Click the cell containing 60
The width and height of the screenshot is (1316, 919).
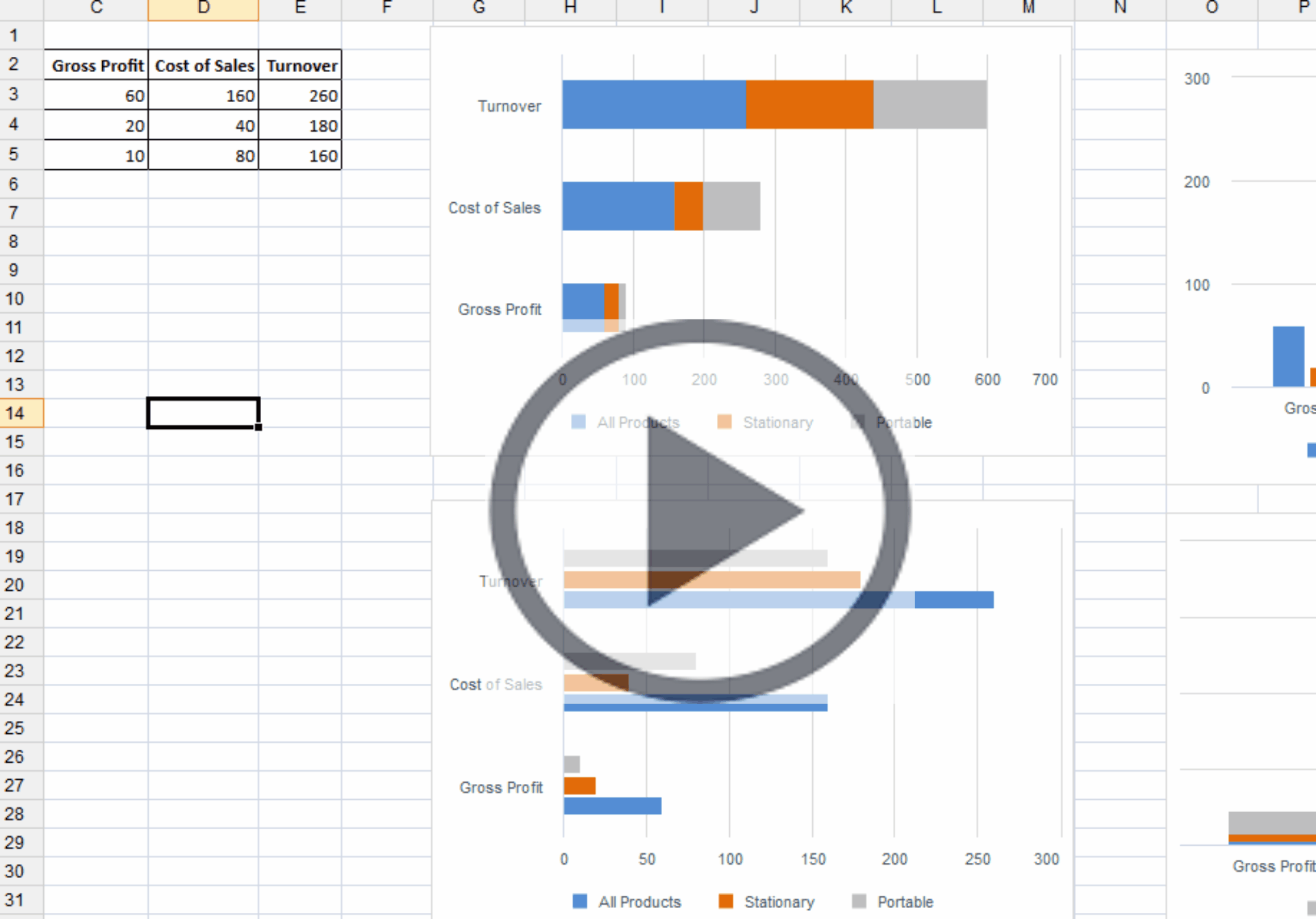pos(97,95)
